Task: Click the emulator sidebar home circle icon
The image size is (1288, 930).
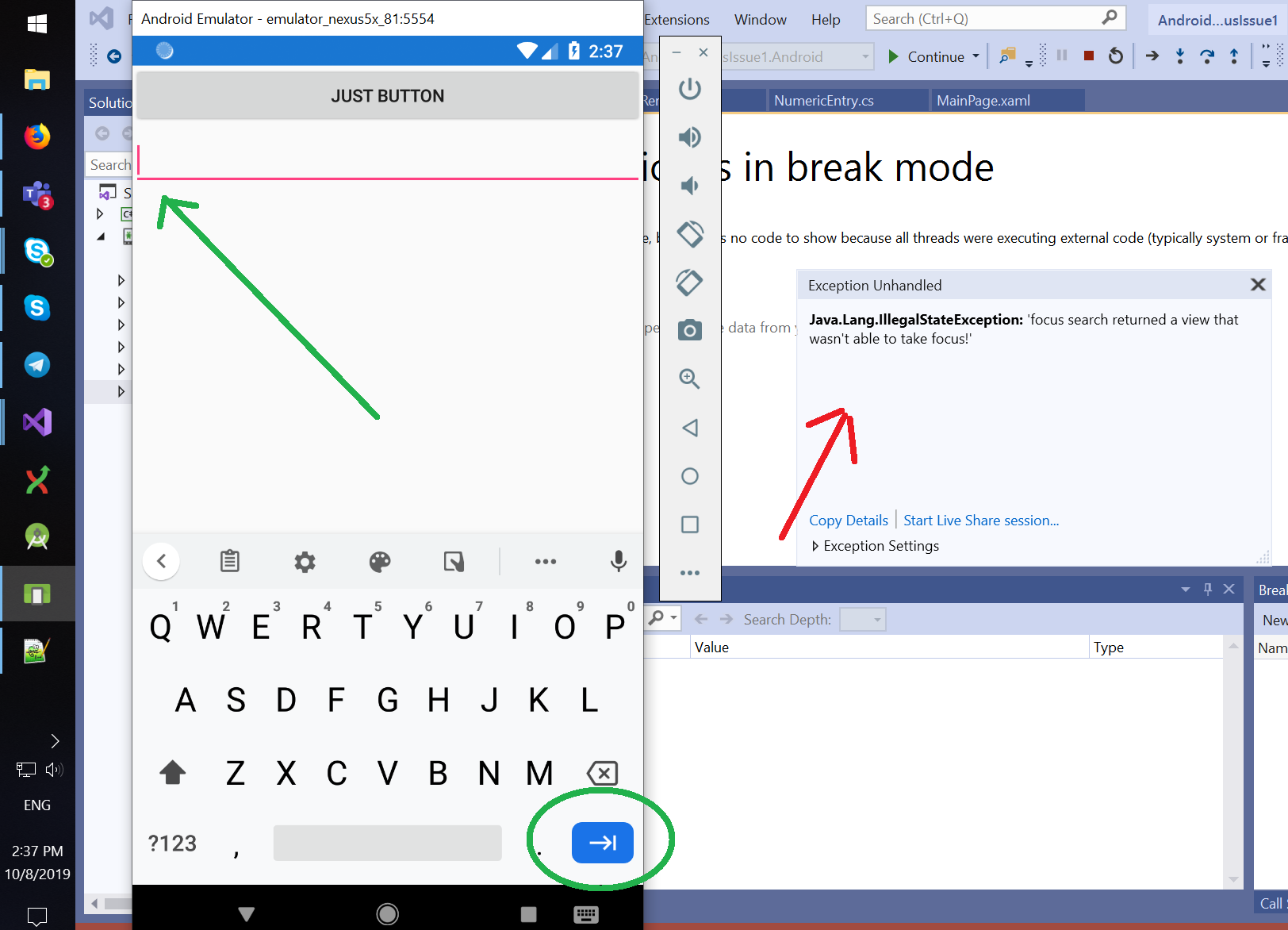Action: [690, 476]
